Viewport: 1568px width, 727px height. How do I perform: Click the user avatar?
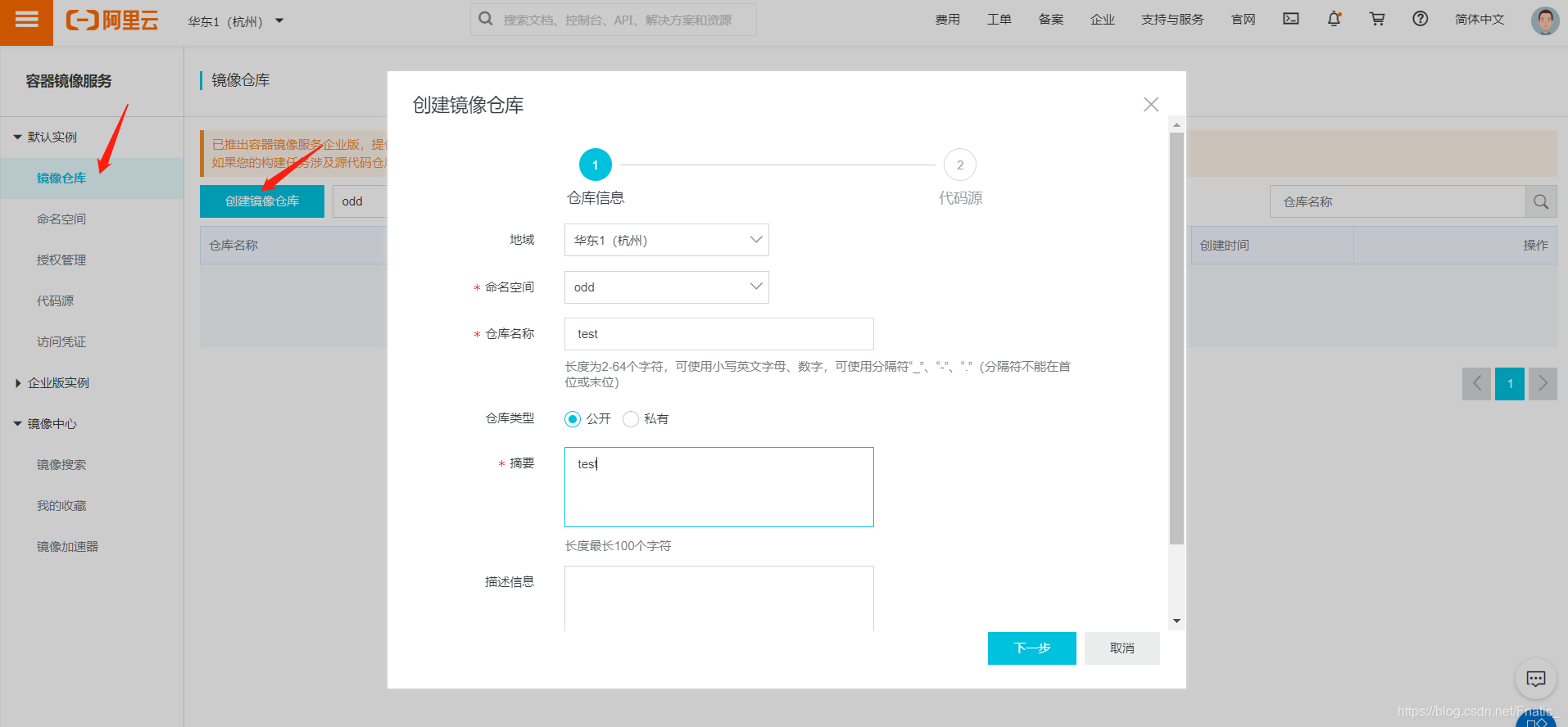click(x=1545, y=20)
